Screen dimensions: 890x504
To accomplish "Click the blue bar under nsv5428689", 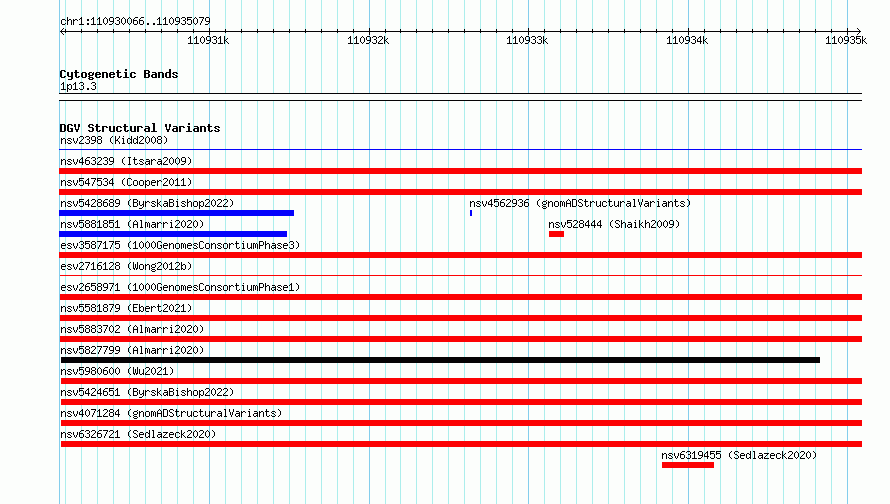I will pos(177,213).
